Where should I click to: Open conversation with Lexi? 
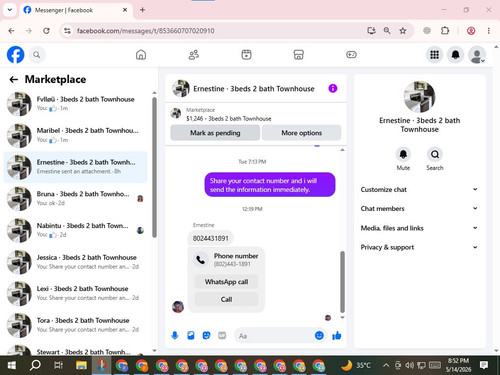(75, 293)
